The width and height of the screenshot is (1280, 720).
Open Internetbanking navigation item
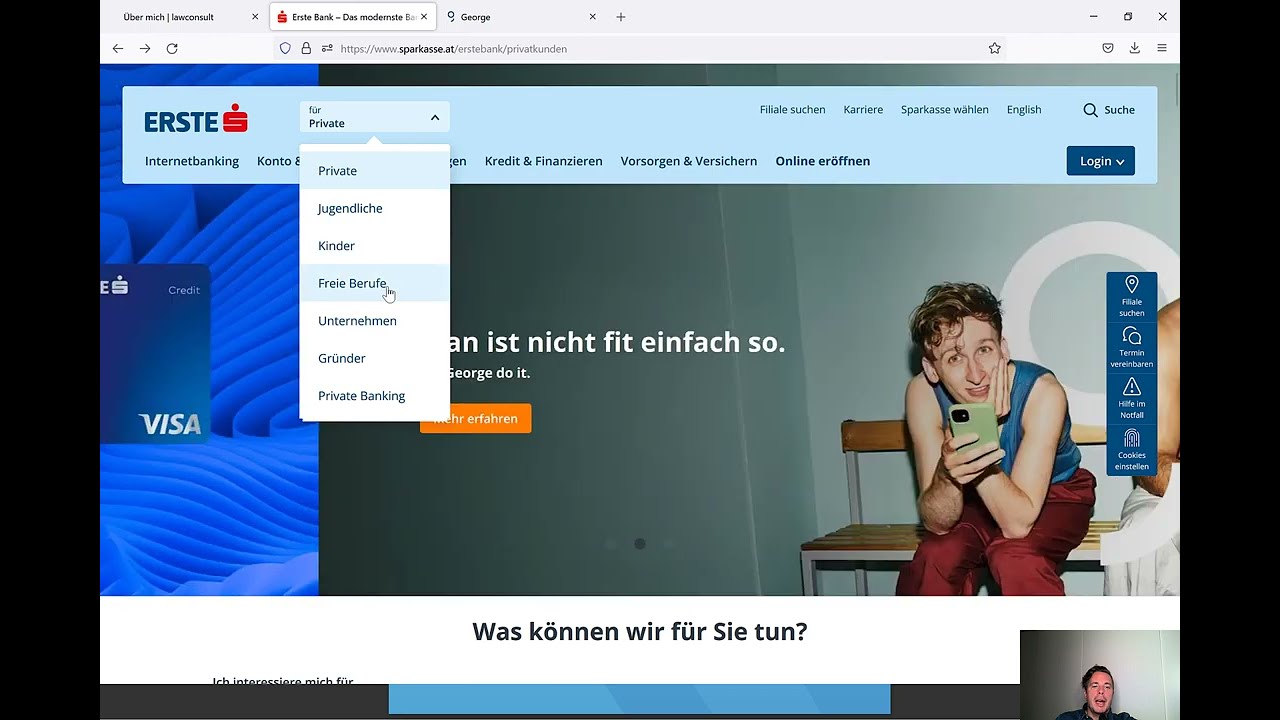tap(192, 161)
